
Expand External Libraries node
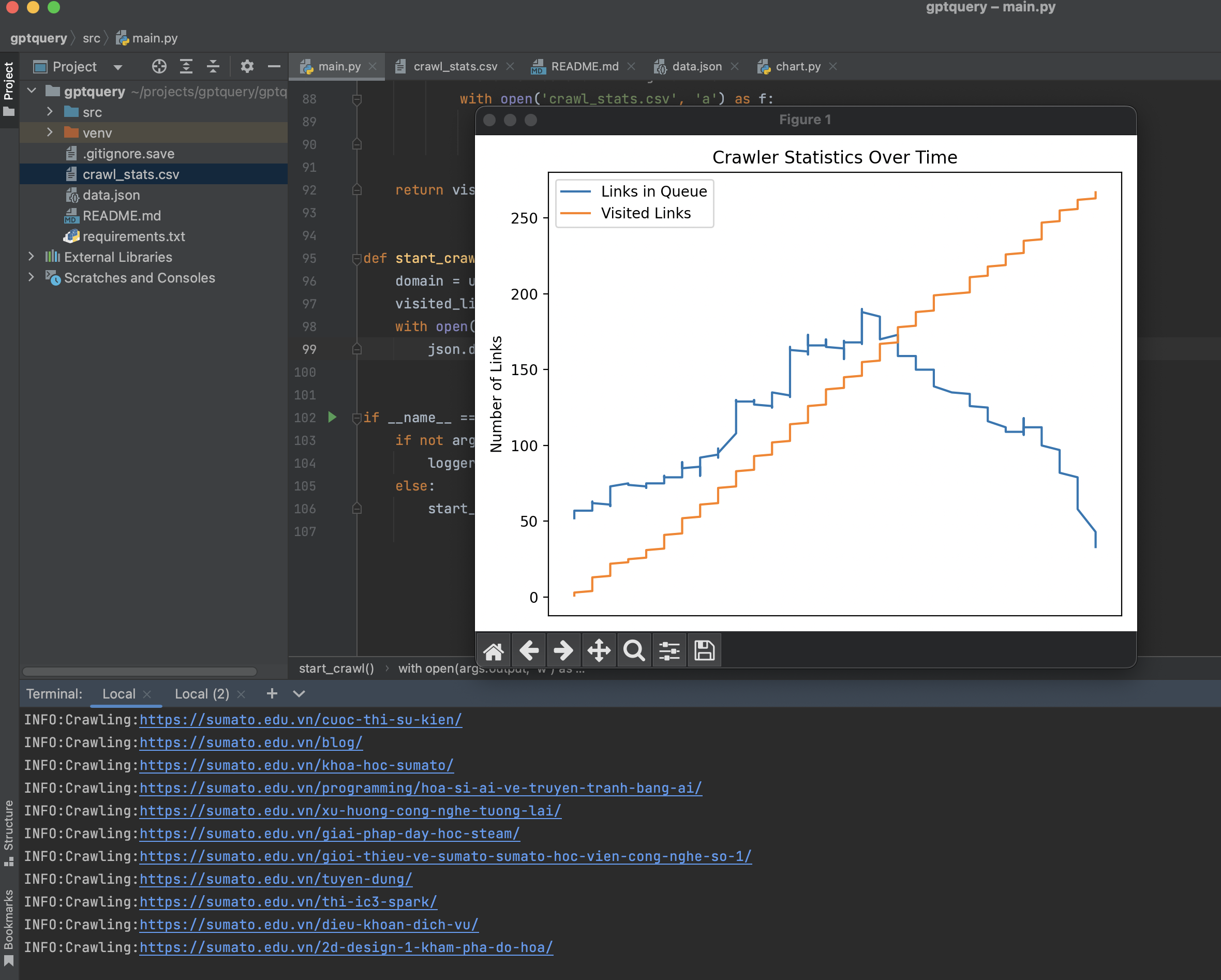[x=32, y=257]
